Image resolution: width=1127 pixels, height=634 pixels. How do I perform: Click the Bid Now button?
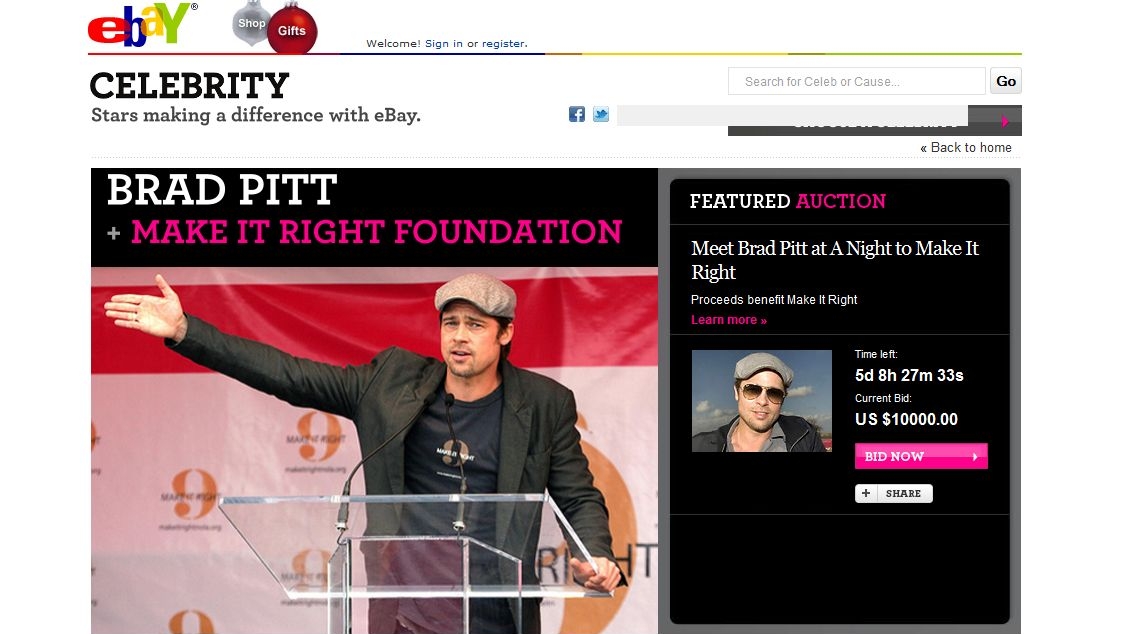(921, 456)
